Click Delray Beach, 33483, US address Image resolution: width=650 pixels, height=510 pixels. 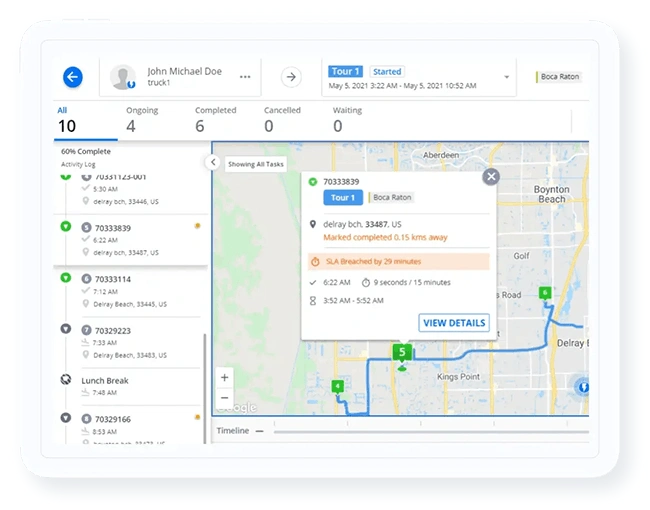tap(130, 355)
